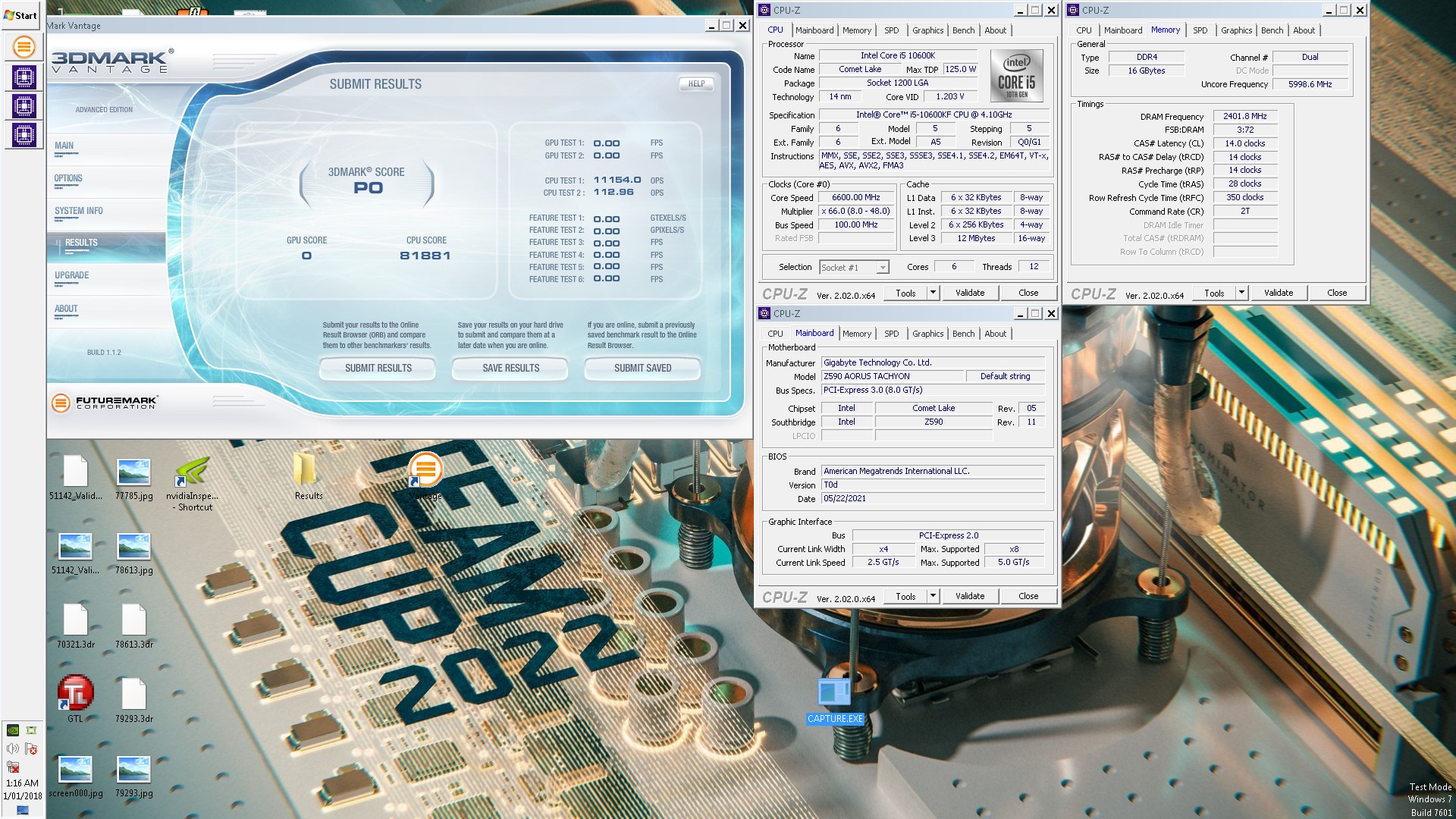Select the 79293.3dr file icon
The height and width of the screenshot is (819, 1456).
133,701
